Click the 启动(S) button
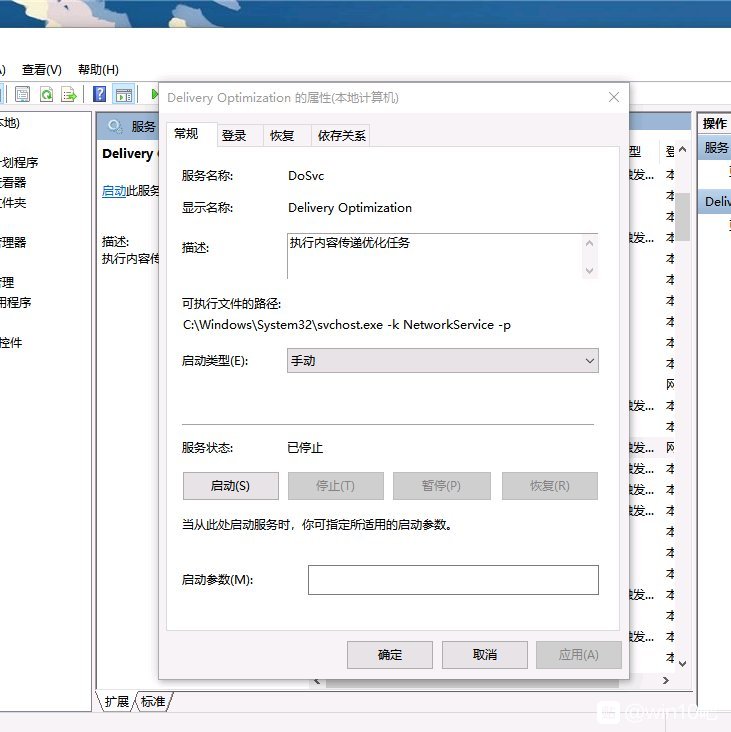The image size is (731, 732). pyautogui.click(x=231, y=486)
